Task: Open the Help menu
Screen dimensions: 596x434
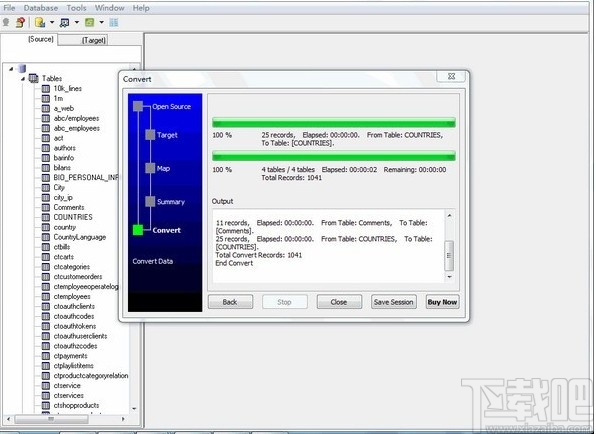Action: click(141, 8)
